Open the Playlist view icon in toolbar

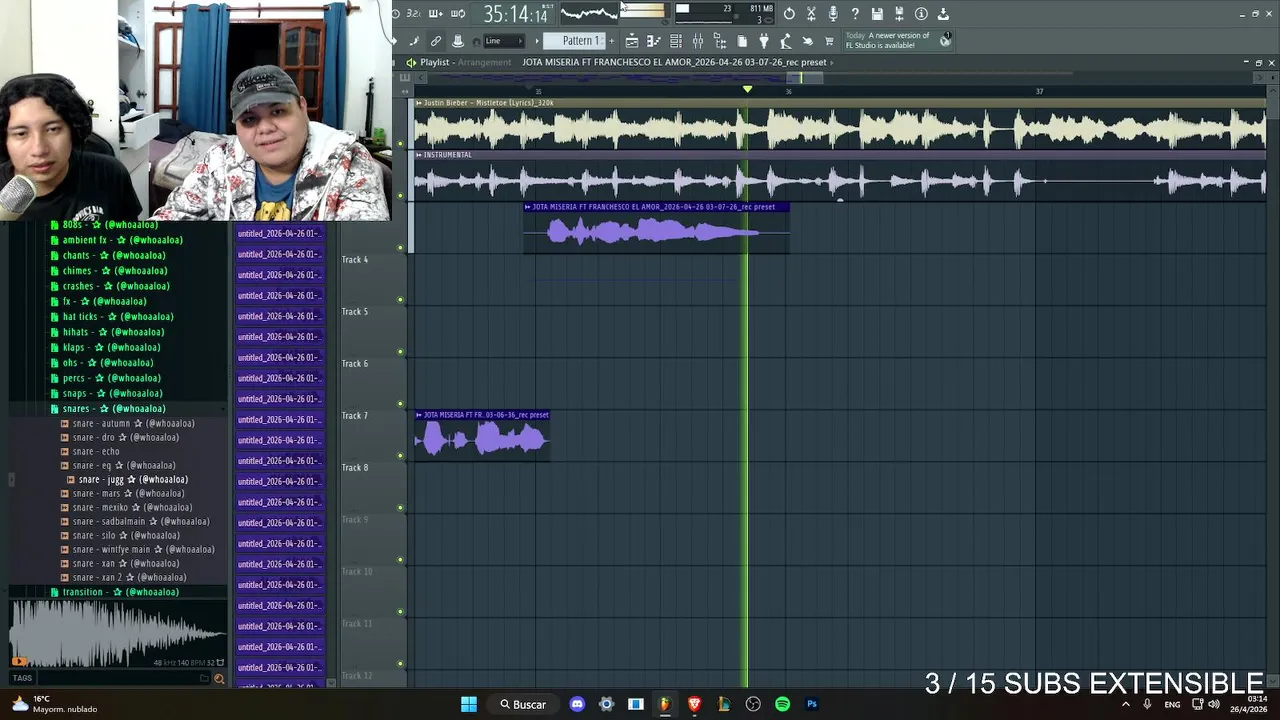click(632, 41)
